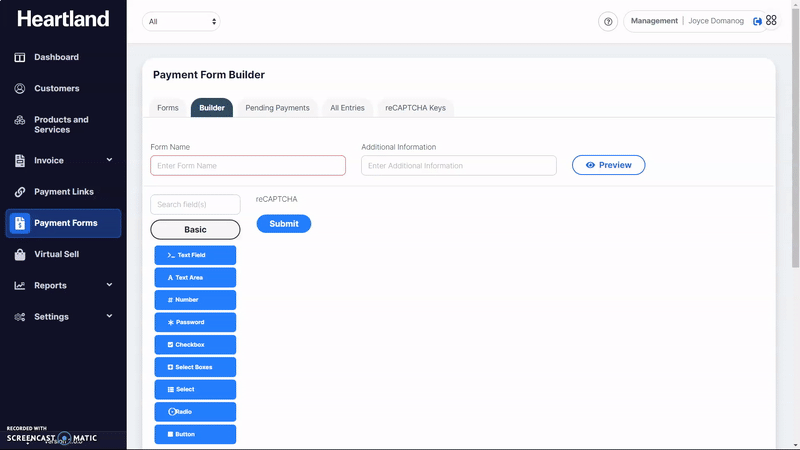The width and height of the screenshot is (800, 450).
Task: Open the four-squares apps grid icon
Action: 771,21
